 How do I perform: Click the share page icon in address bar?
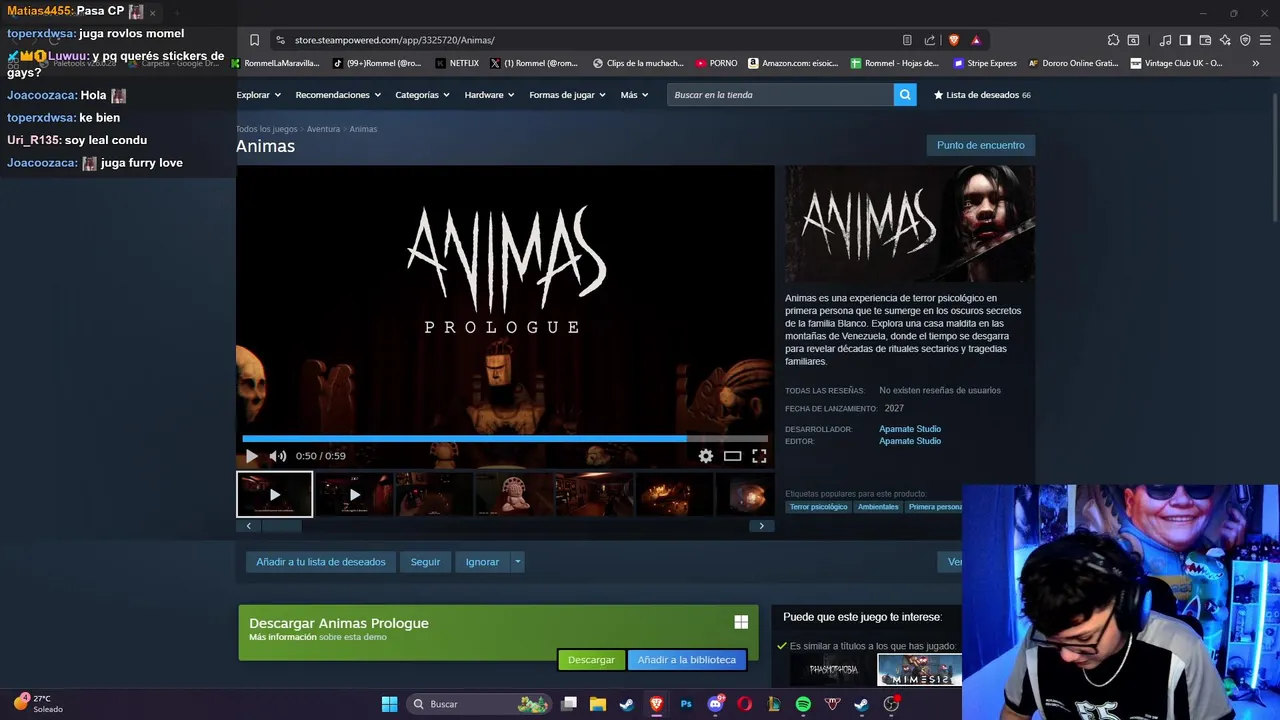(x=930, y=40)
